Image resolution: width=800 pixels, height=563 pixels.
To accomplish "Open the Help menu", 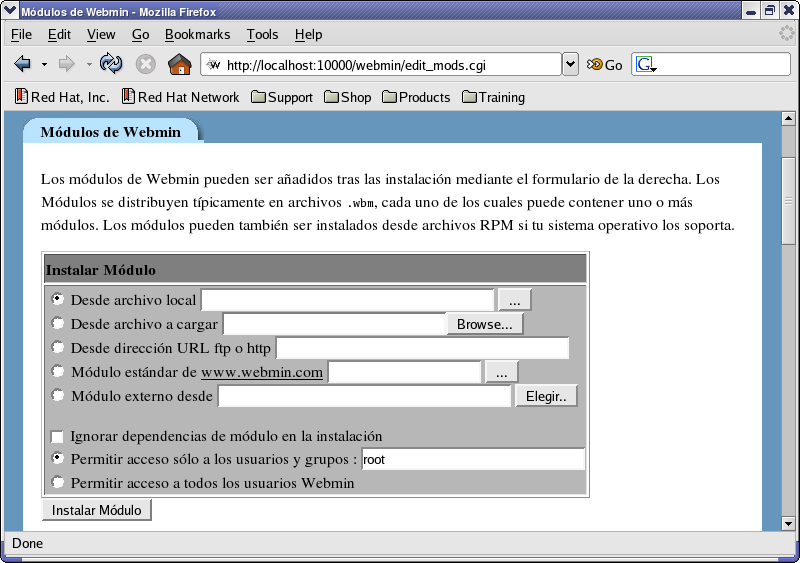I will pyautogui.click(x=308, y=34).
